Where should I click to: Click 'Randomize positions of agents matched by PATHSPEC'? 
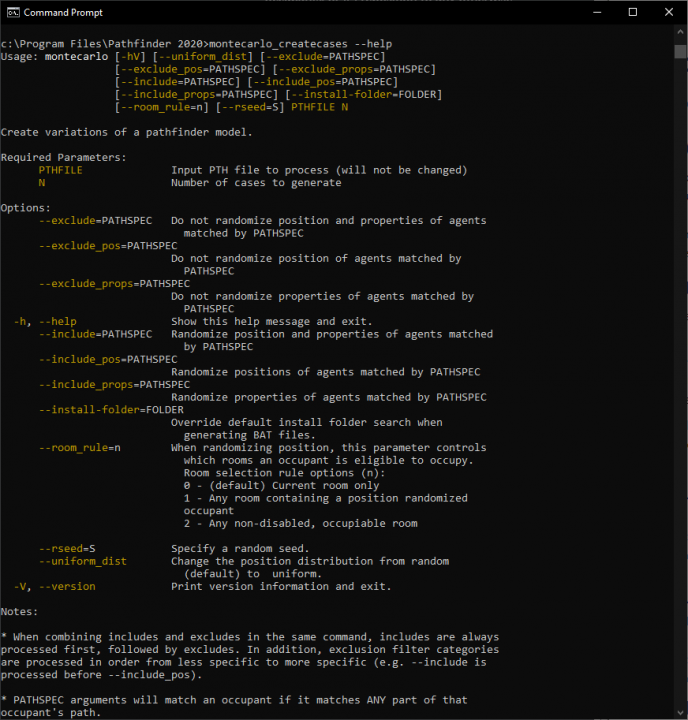(x=326, y=372)
